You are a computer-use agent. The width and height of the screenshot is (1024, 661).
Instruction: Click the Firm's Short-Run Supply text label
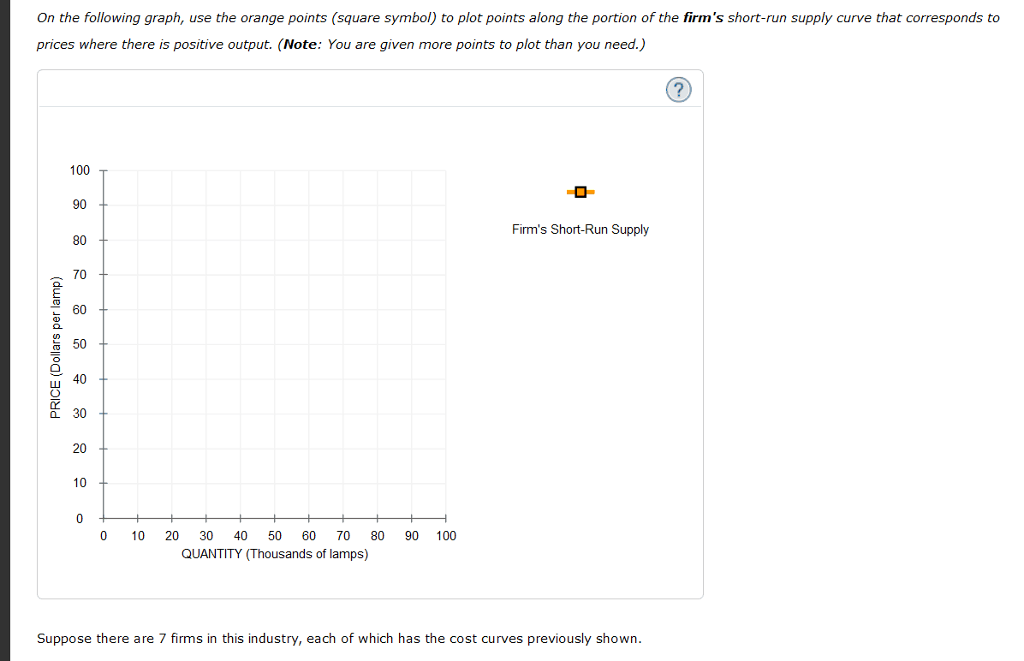[x=580, y=229]
